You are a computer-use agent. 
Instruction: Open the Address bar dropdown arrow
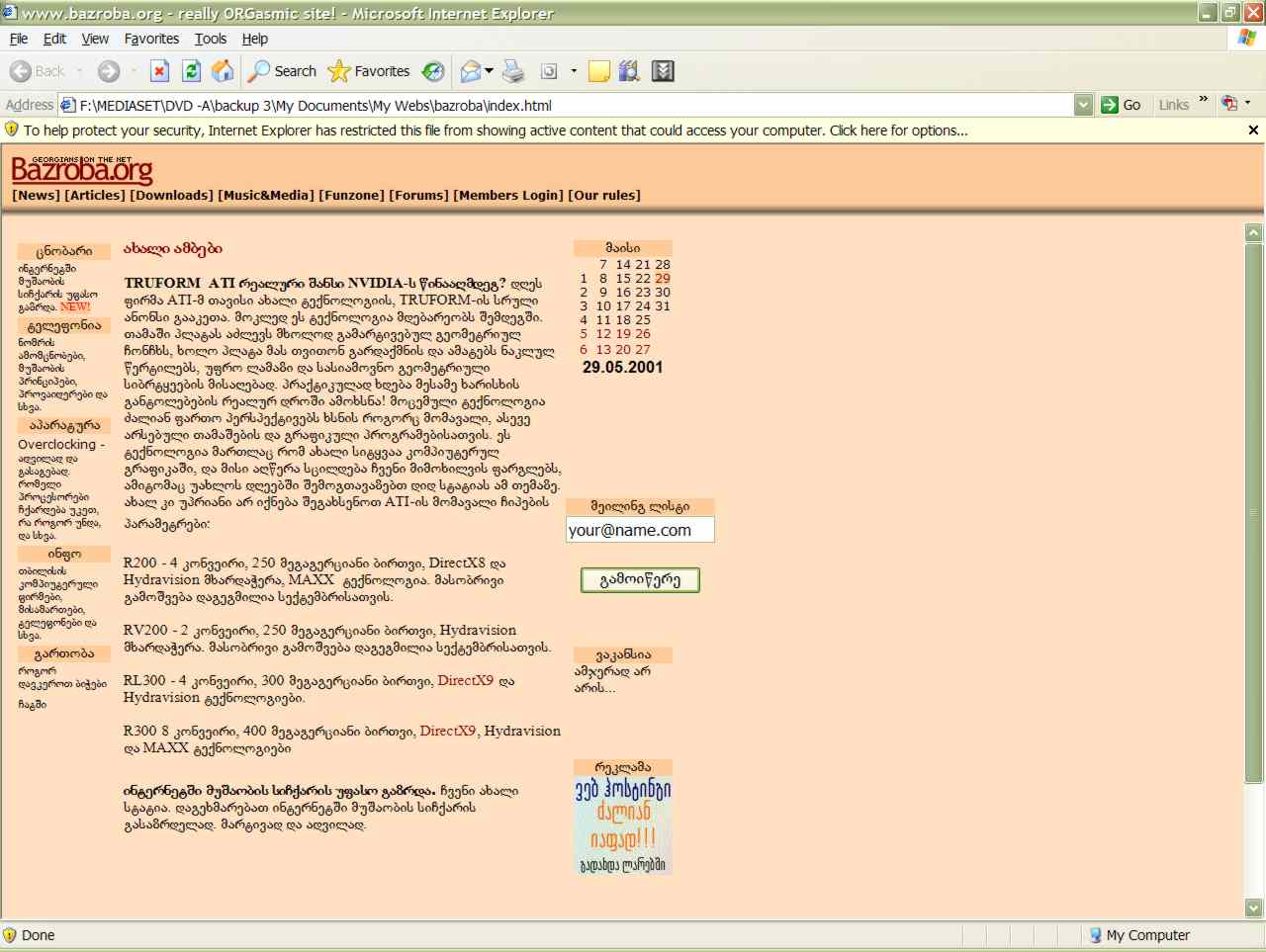tap(1083, 105)
